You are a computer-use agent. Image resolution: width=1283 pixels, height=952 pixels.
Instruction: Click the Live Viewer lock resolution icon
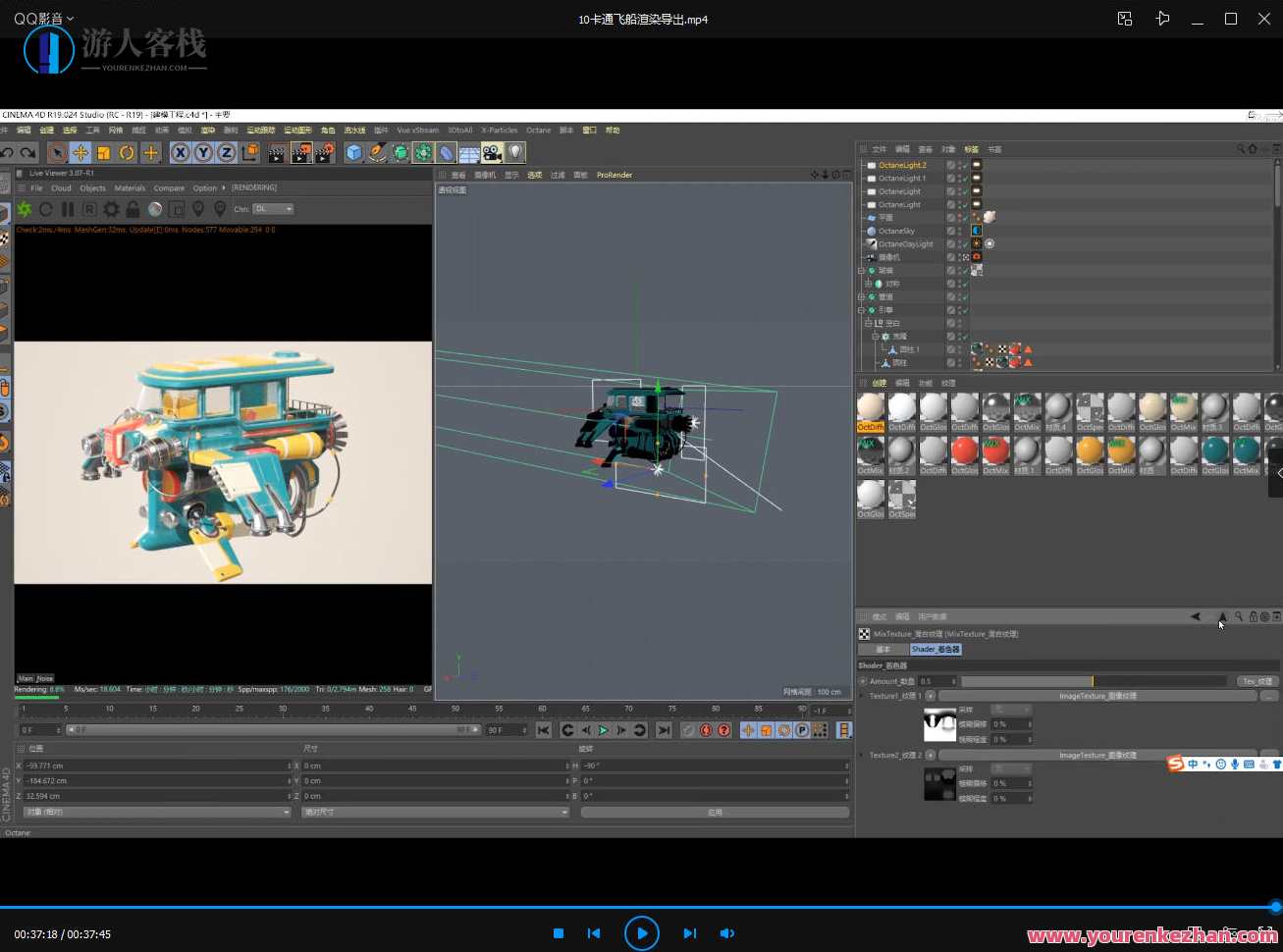tap(133, 209)
